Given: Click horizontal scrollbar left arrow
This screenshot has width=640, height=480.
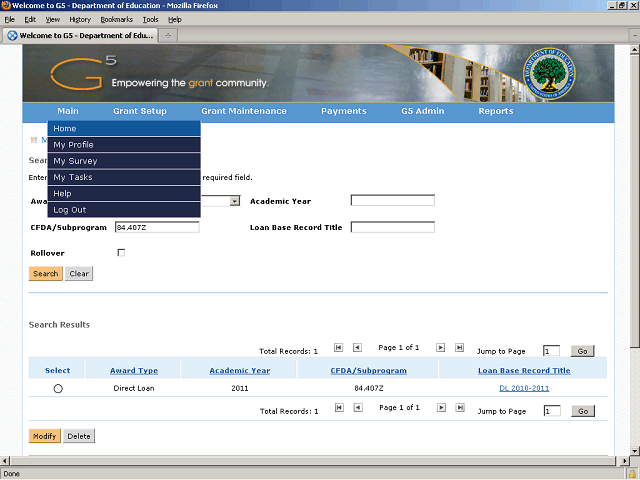Looking at the screenshot, I should [5, 461].
